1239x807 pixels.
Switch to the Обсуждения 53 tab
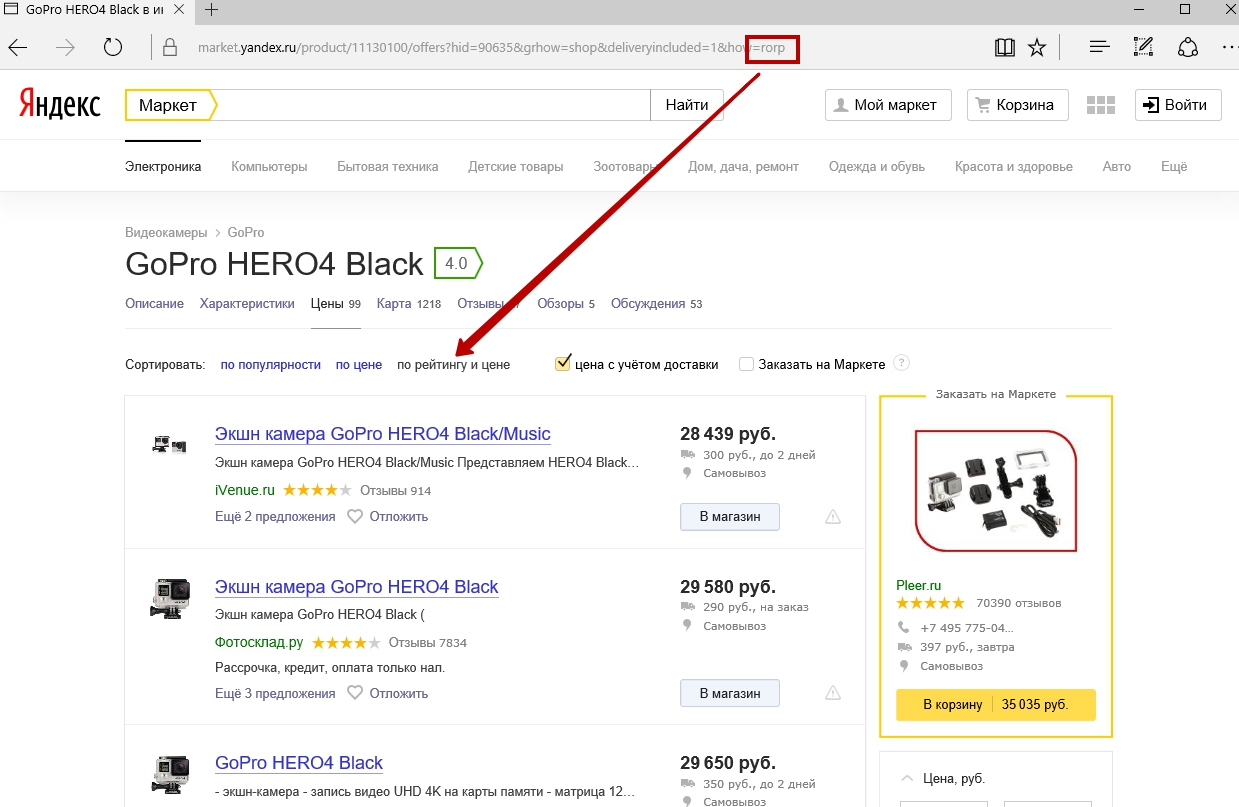(657, 303)
